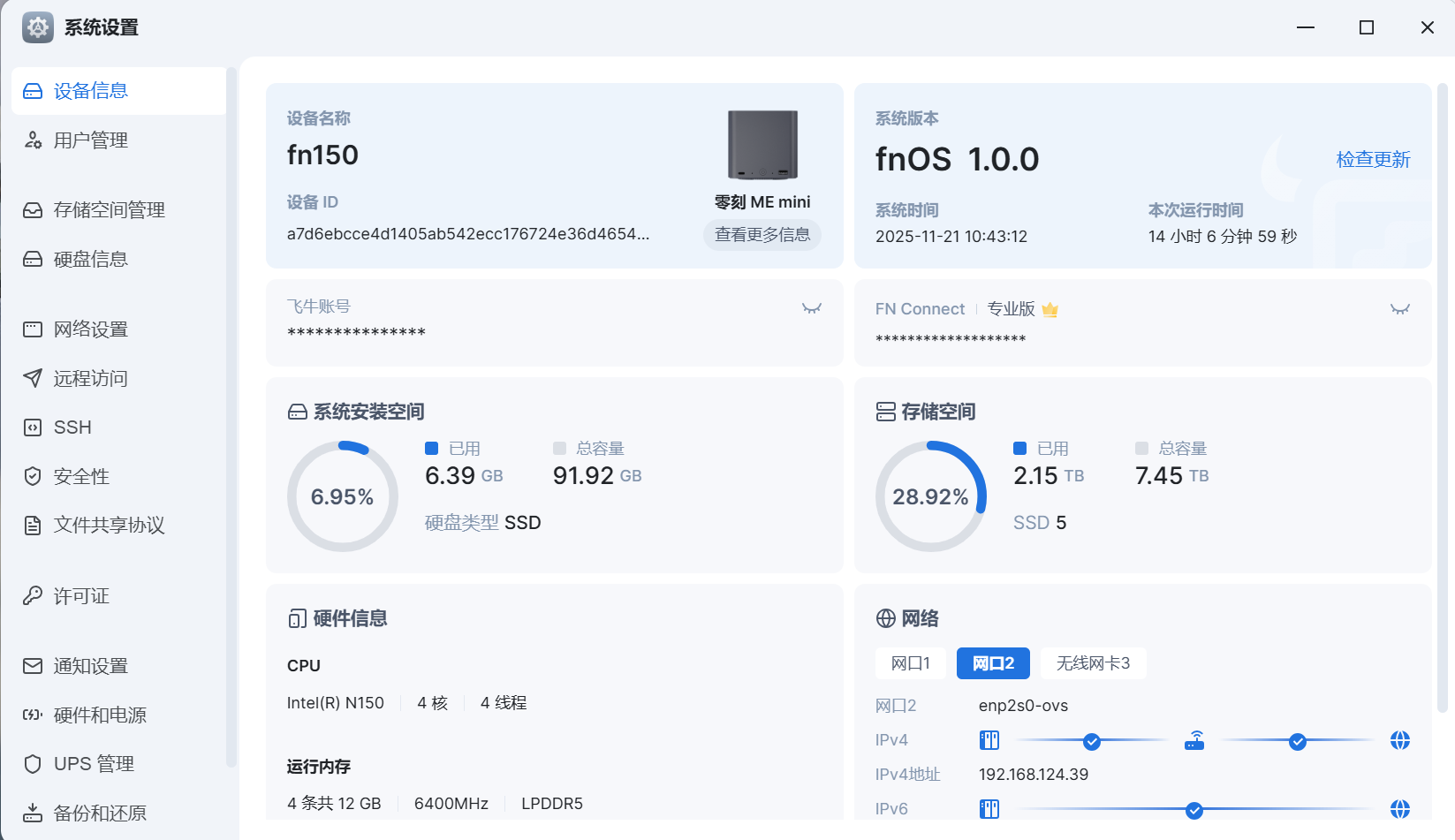Image resolution: width=1455 pixels, height=840 pixels.
Task: Click the fnOS 1.0.0 version text
Action: pyautogui.click(x=957, y=160)
